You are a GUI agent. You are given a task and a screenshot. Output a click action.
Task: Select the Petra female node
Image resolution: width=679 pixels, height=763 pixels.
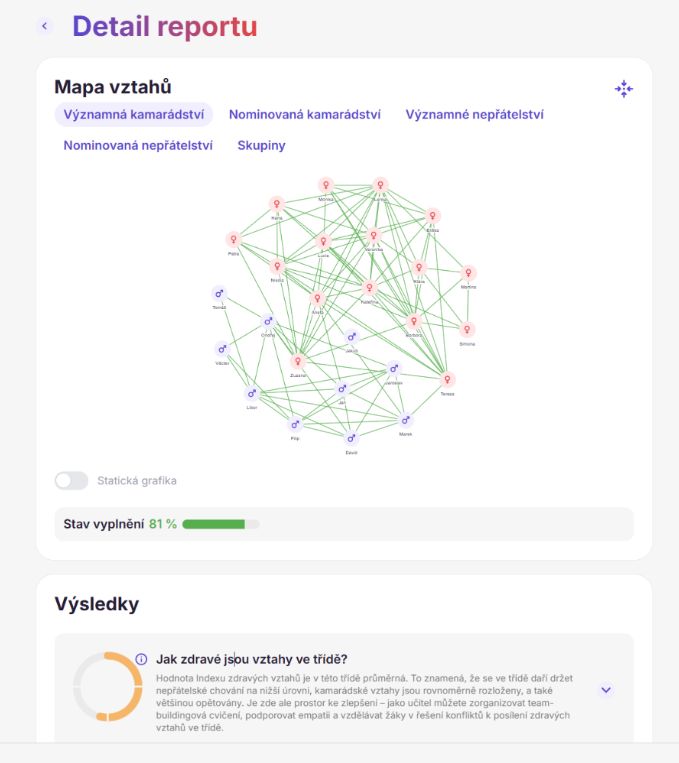coord(233,239)
